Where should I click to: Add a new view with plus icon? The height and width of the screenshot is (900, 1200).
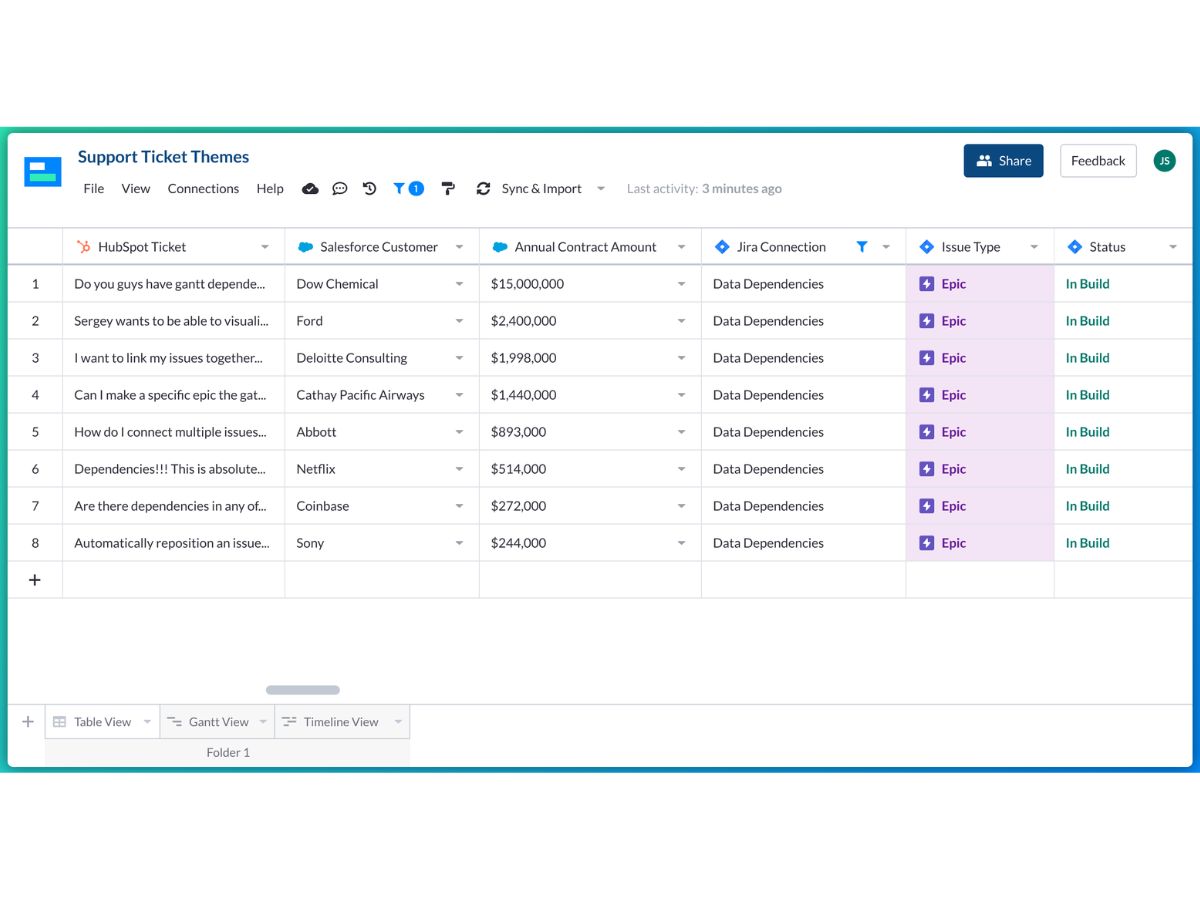[x=28, y=722]
